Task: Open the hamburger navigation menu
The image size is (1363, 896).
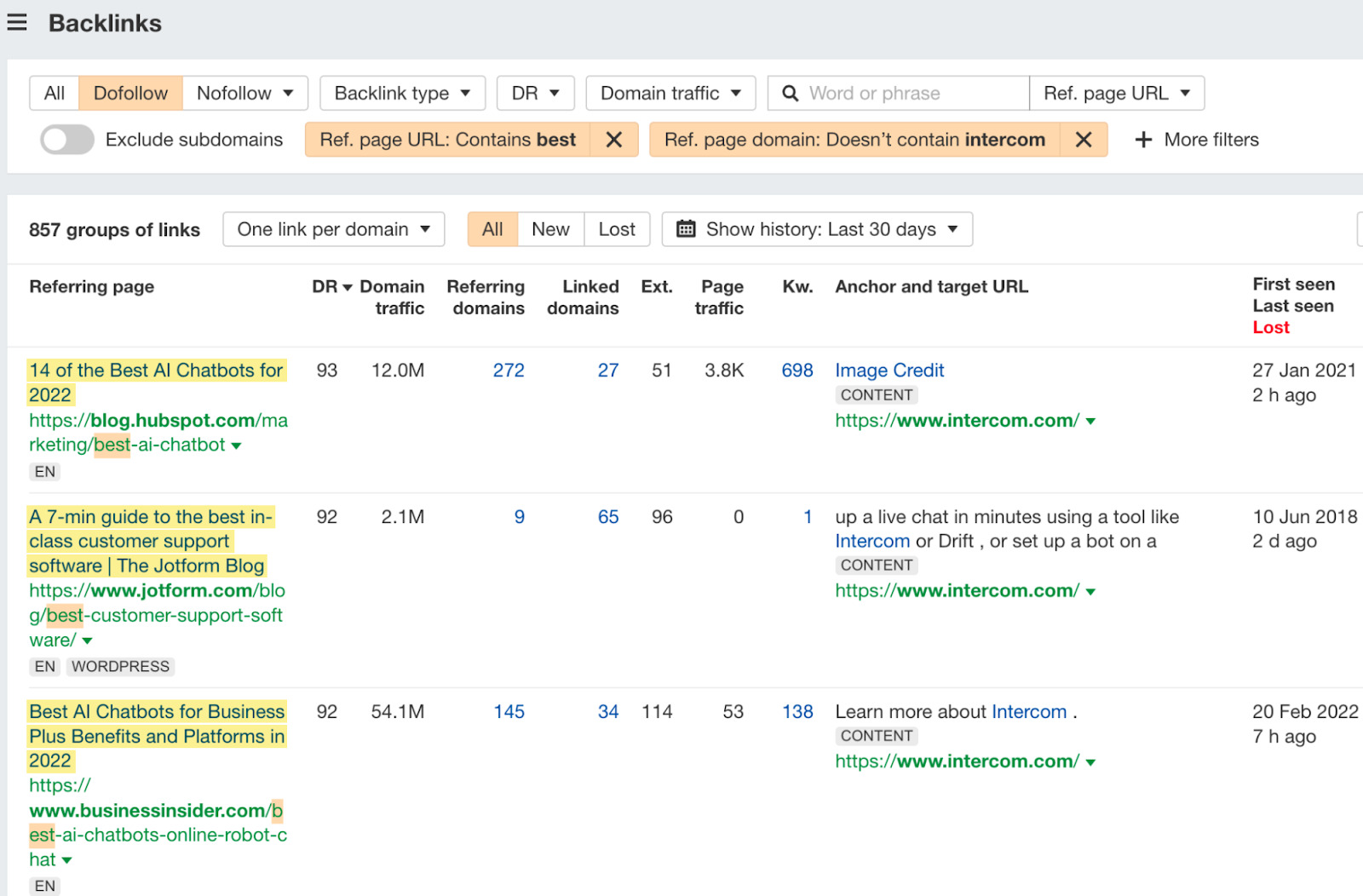Action: click(17, 22)
